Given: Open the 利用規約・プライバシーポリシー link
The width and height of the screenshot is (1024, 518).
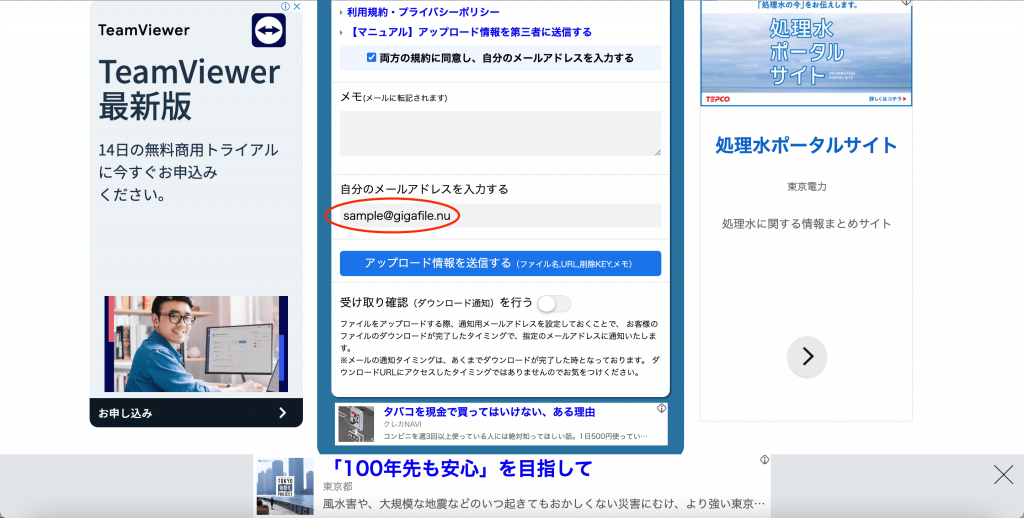Looking at the screenshot, I should coord(423,12).
